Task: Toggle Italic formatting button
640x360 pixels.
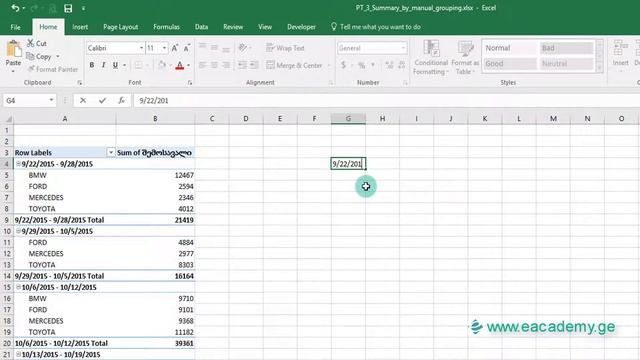Action: (x=104, y=65)
